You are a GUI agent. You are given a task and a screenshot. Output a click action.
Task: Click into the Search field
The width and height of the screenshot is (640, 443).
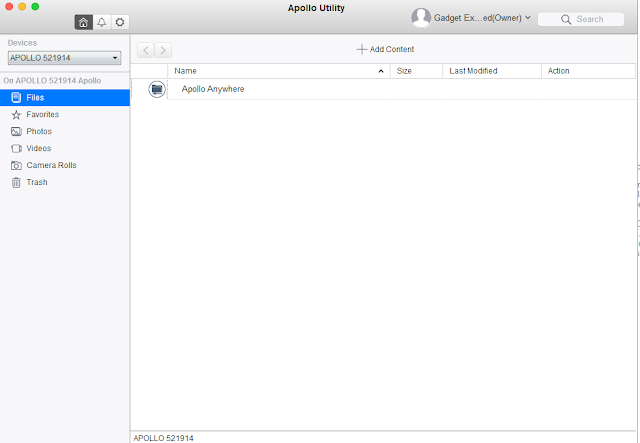581,19
